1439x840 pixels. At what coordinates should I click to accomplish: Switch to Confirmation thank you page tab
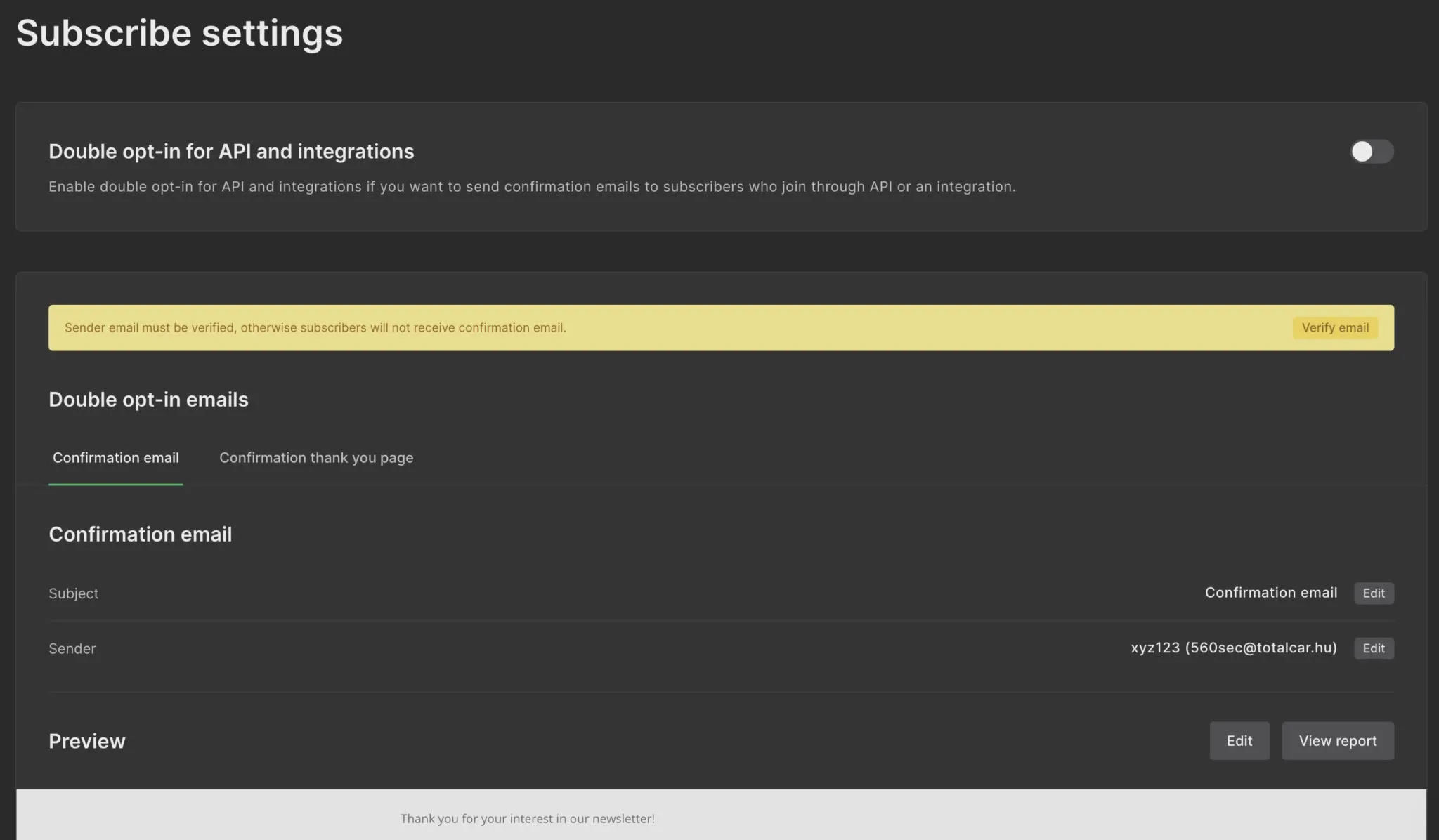tap(316, 458)
